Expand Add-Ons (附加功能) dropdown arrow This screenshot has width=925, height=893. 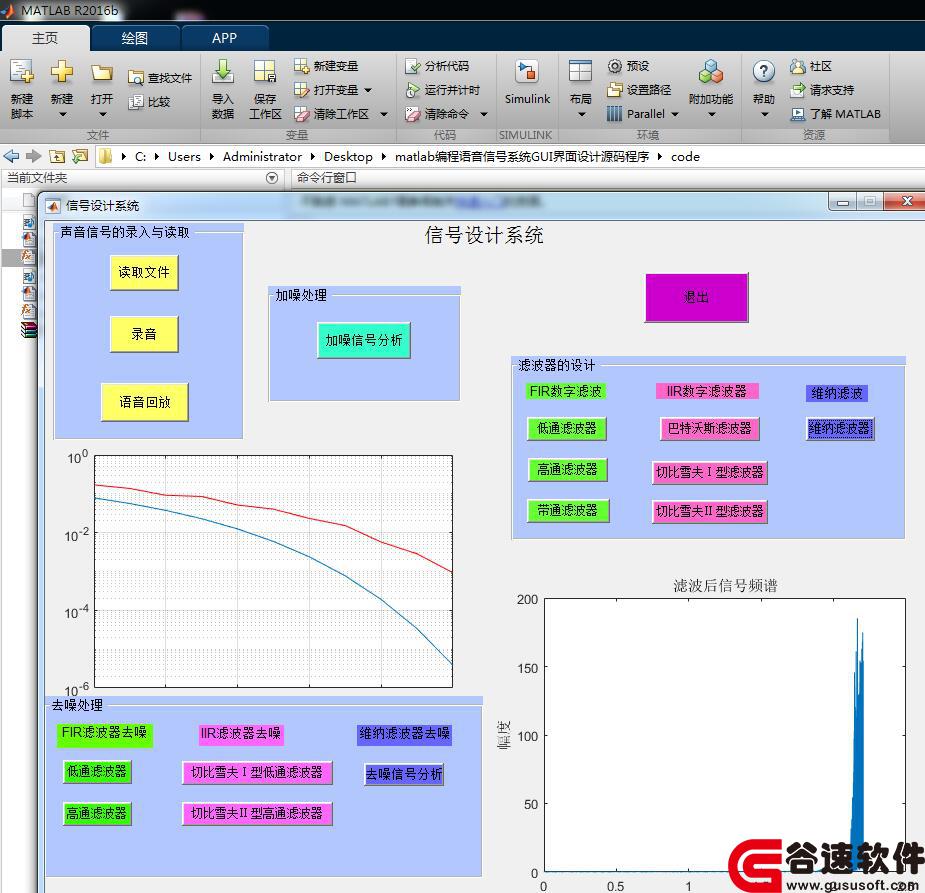click(711, 114)
